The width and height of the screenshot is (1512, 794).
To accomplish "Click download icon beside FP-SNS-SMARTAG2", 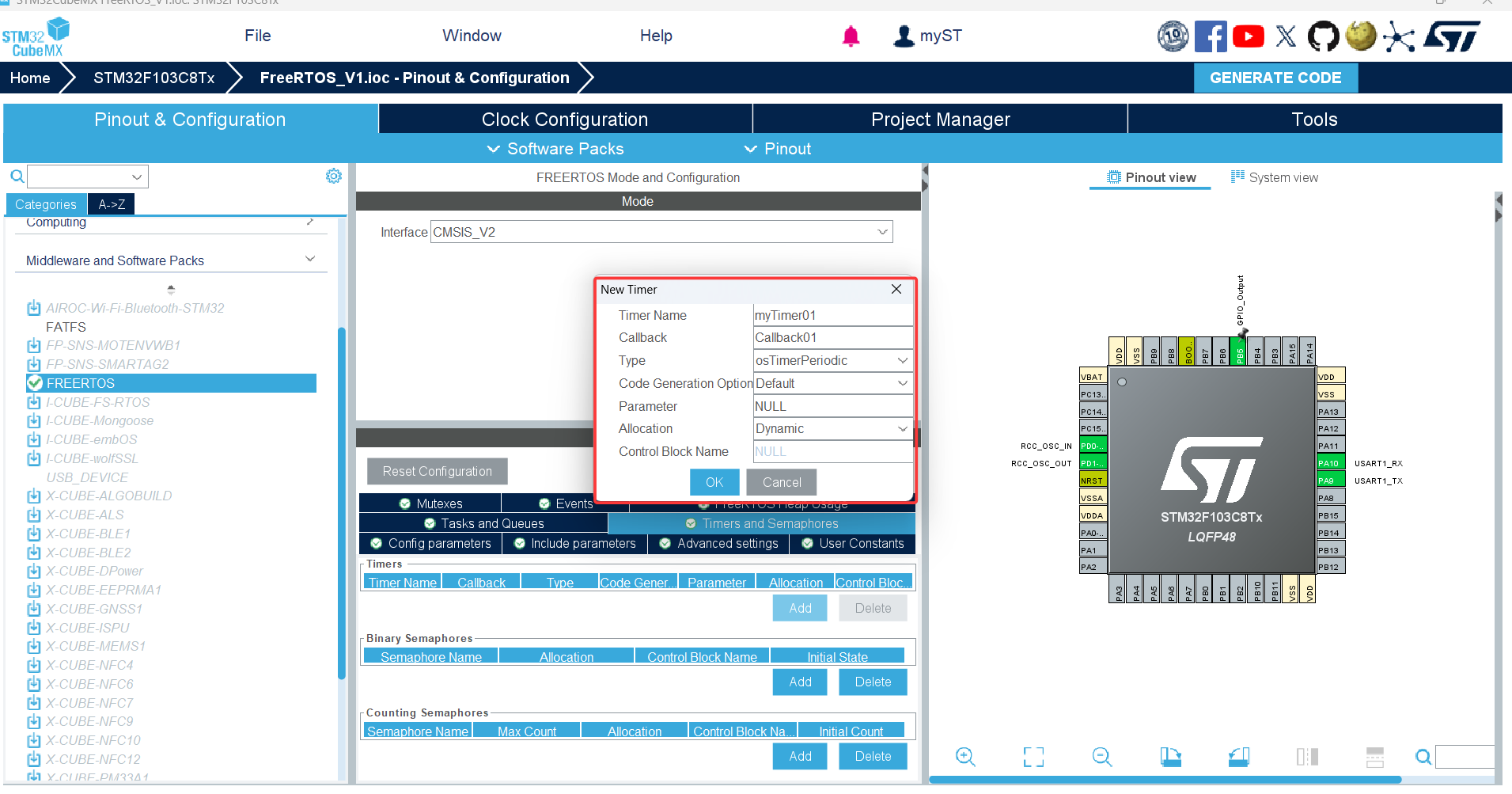I will pos(34,364).
